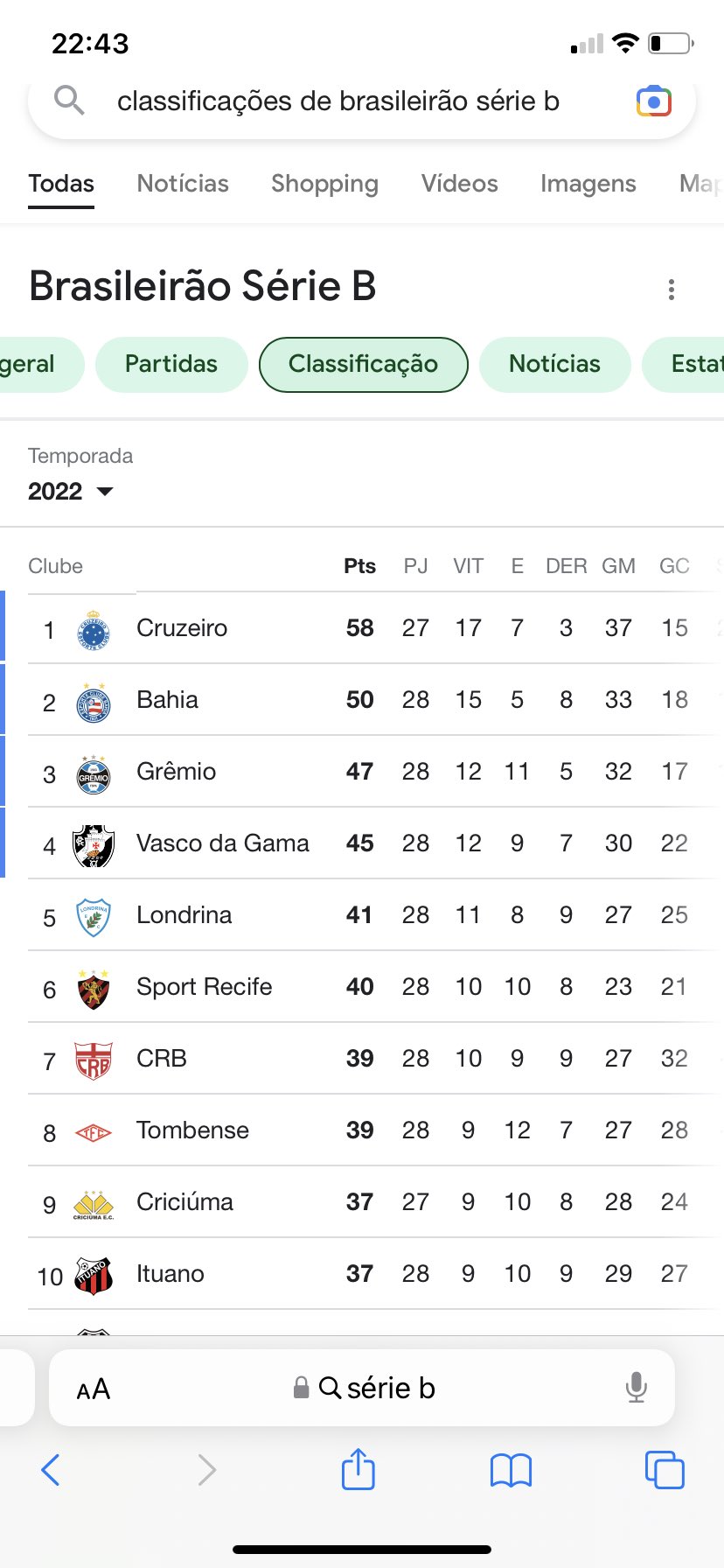The image size is (724, 1568).
Task: Tap the Google Lens camera icon
Action: (x=653, y=101)
